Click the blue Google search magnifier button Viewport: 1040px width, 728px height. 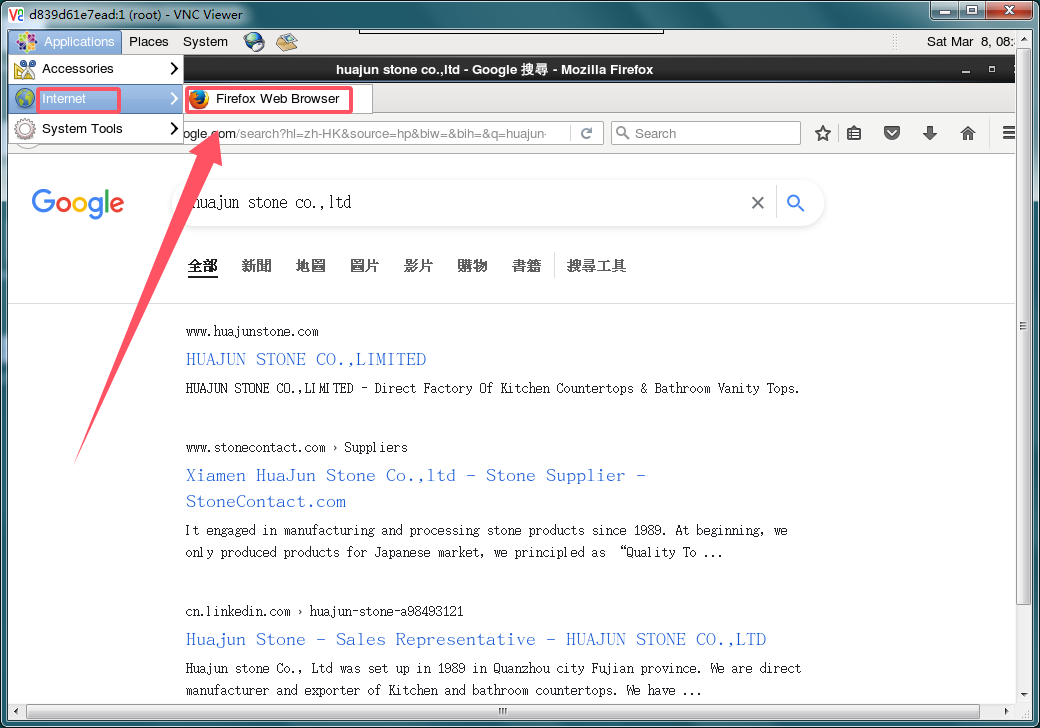pyautogui.click(x=795, y=203)
